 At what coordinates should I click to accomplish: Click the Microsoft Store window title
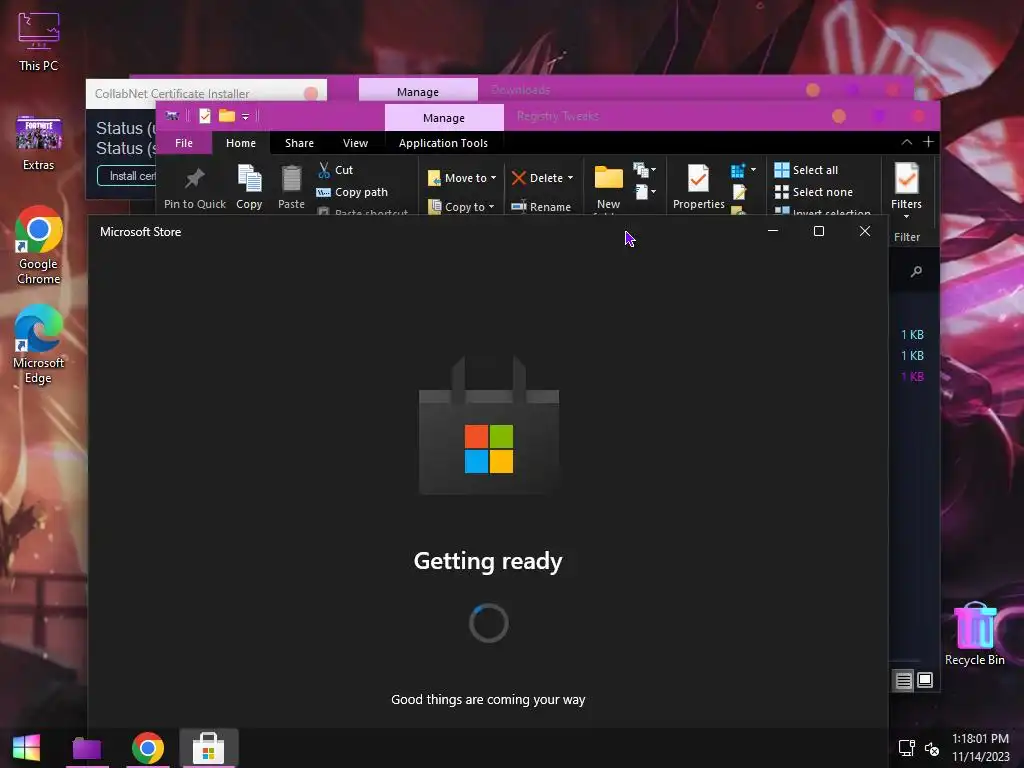[x=140, y=232]
